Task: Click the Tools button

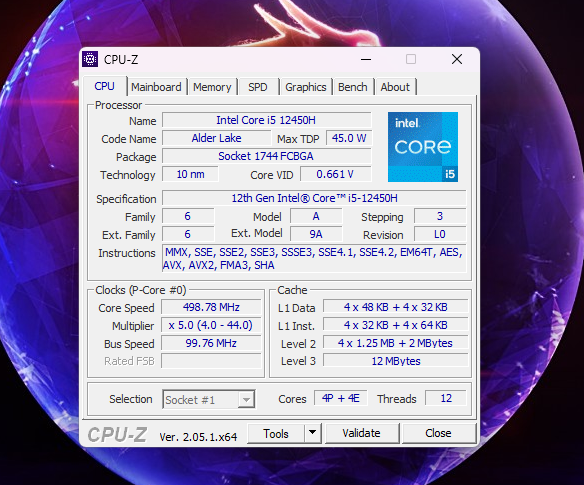Action: pyautogui.click(x=276, y=433)
